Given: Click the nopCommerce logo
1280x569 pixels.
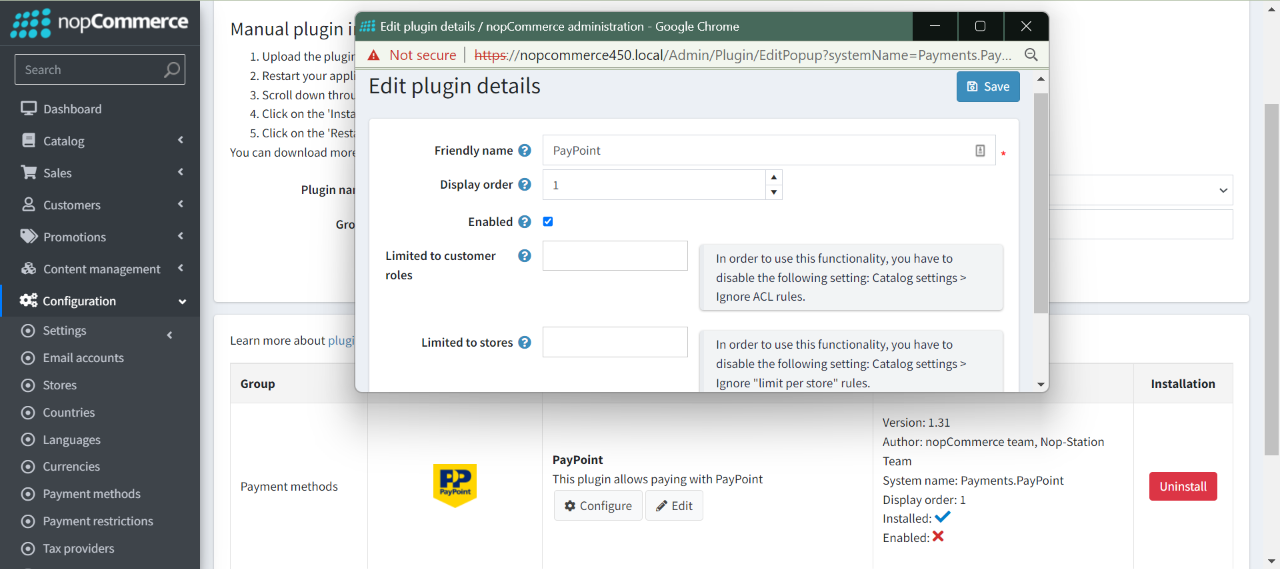Looking at the screenshot, I should (99, 22).
